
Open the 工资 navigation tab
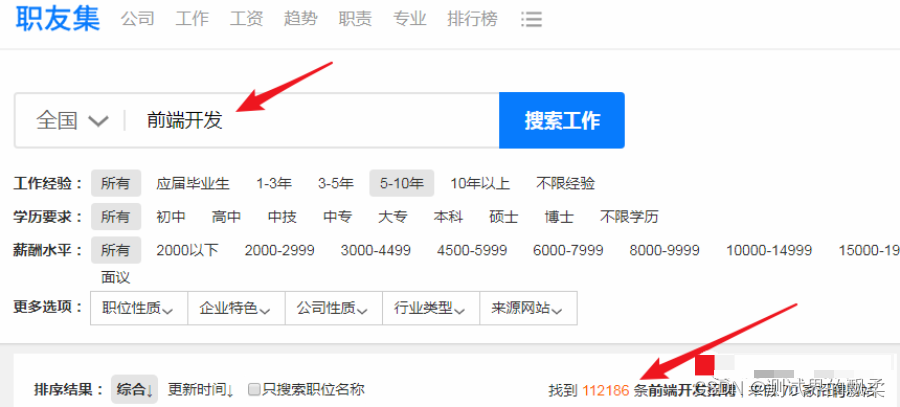pos(247,19)
